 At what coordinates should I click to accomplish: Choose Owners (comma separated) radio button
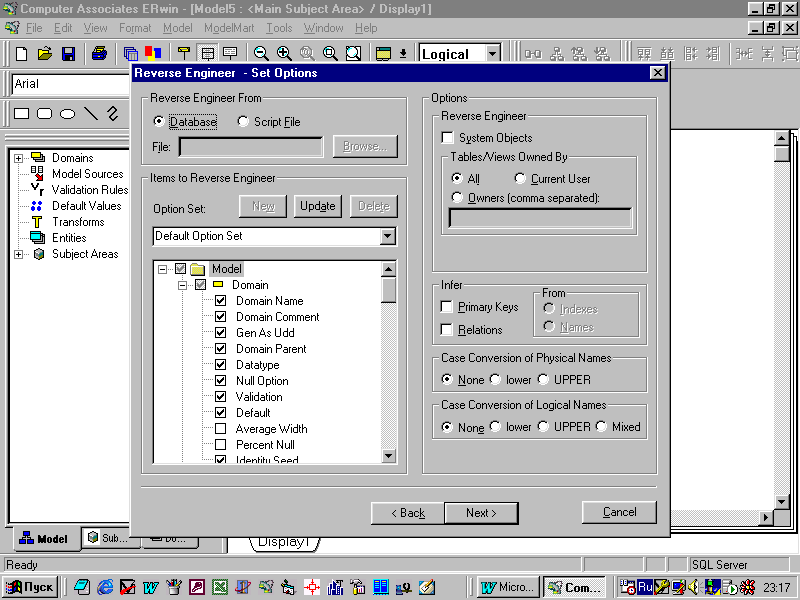pyautogui.click(x=457, y=197)
